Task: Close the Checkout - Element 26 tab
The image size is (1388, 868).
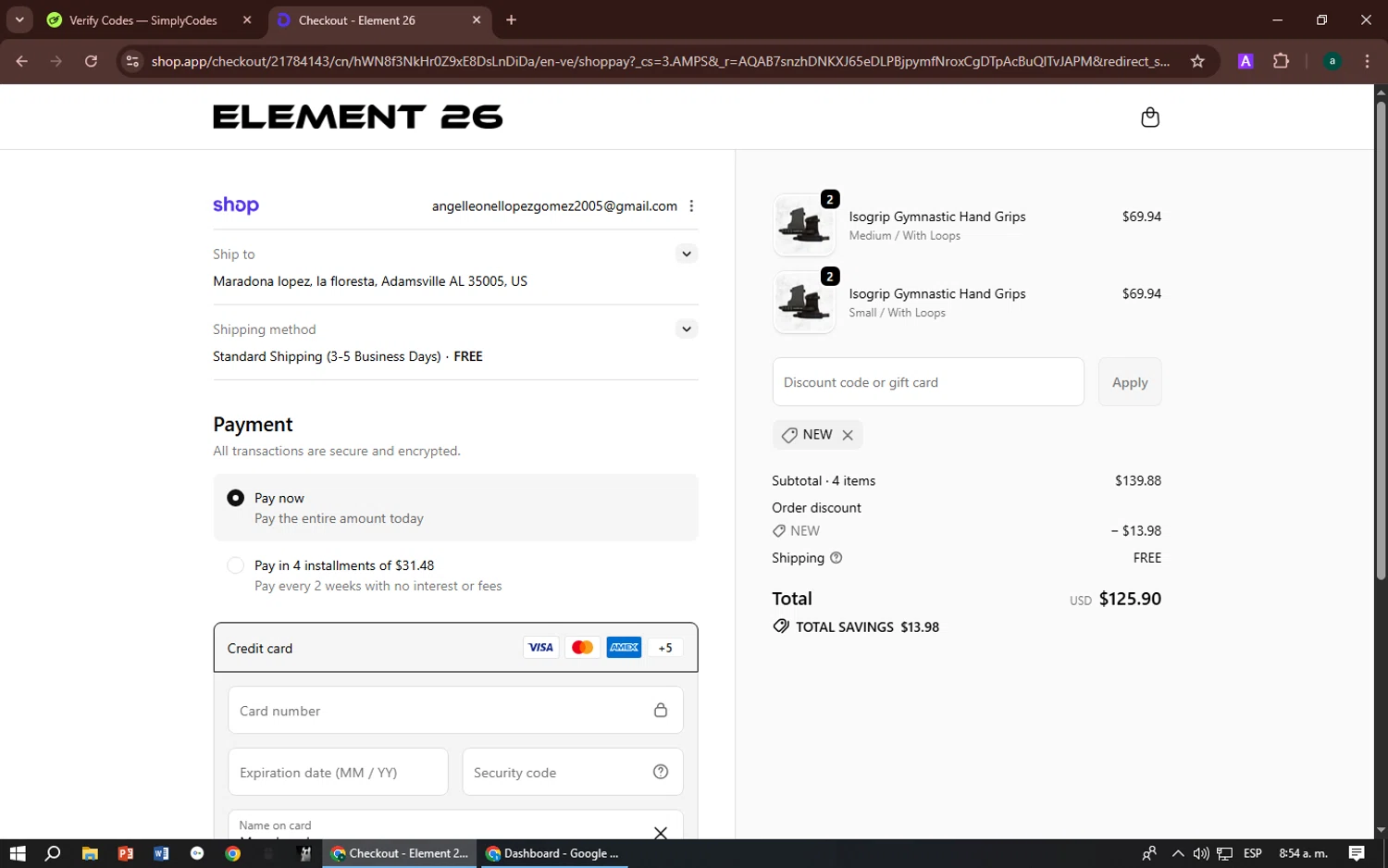Action: coord(477,20)
